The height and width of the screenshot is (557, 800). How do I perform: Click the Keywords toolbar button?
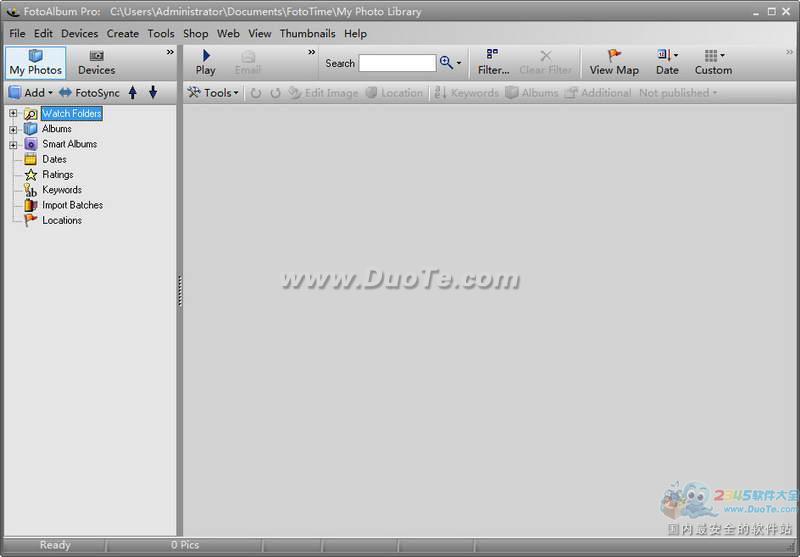(466, 93)
